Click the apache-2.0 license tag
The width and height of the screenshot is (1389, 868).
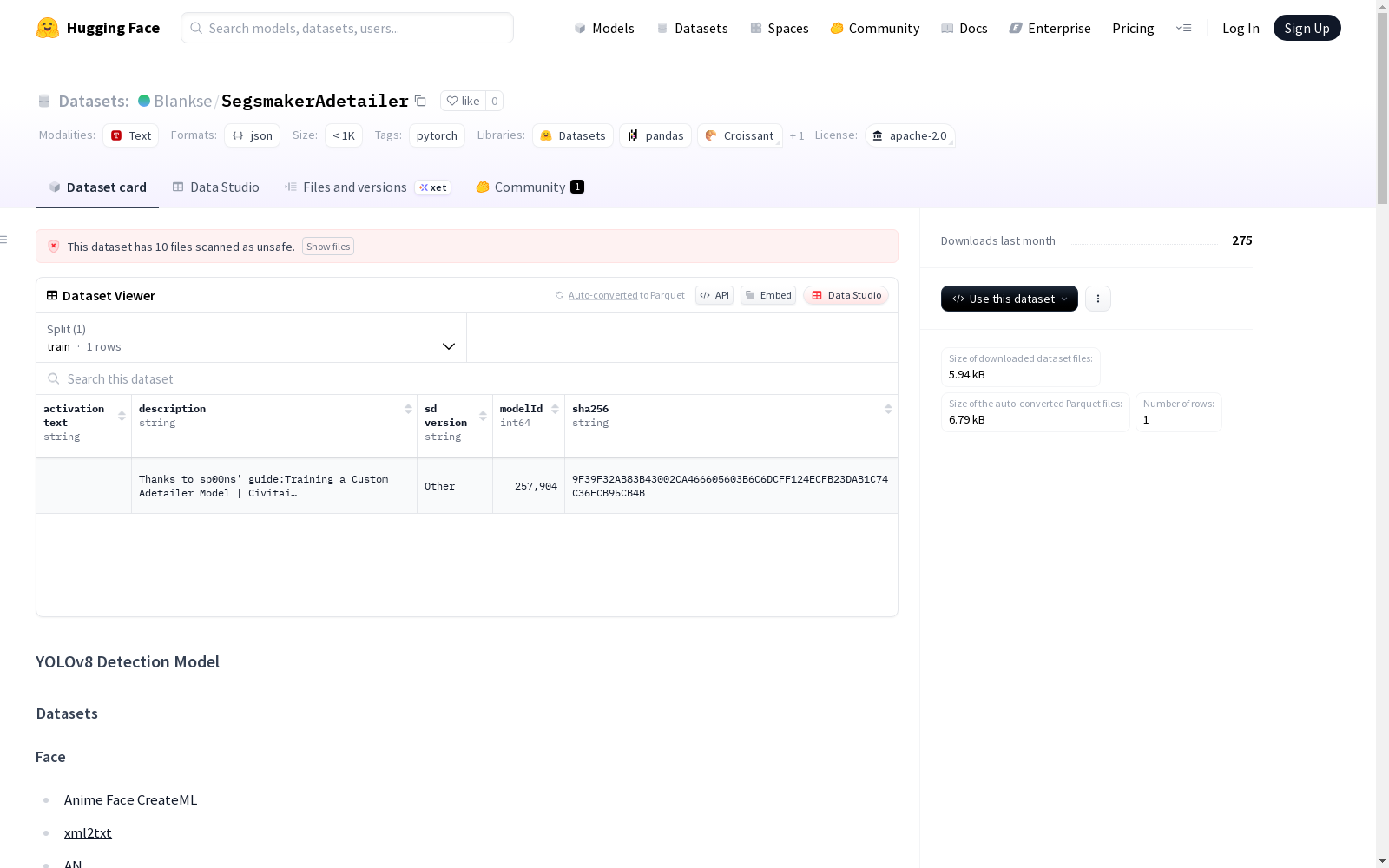click(910, 135)
